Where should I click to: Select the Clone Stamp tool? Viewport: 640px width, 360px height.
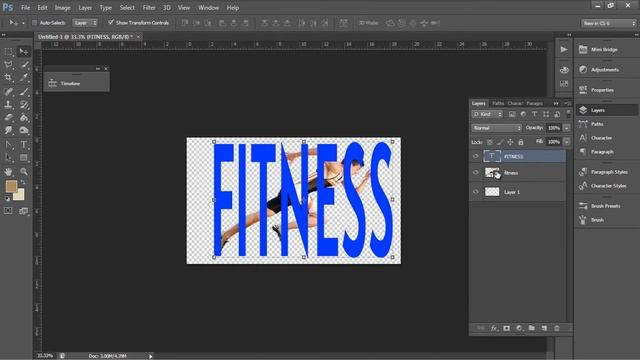click(x=8, y=104)
